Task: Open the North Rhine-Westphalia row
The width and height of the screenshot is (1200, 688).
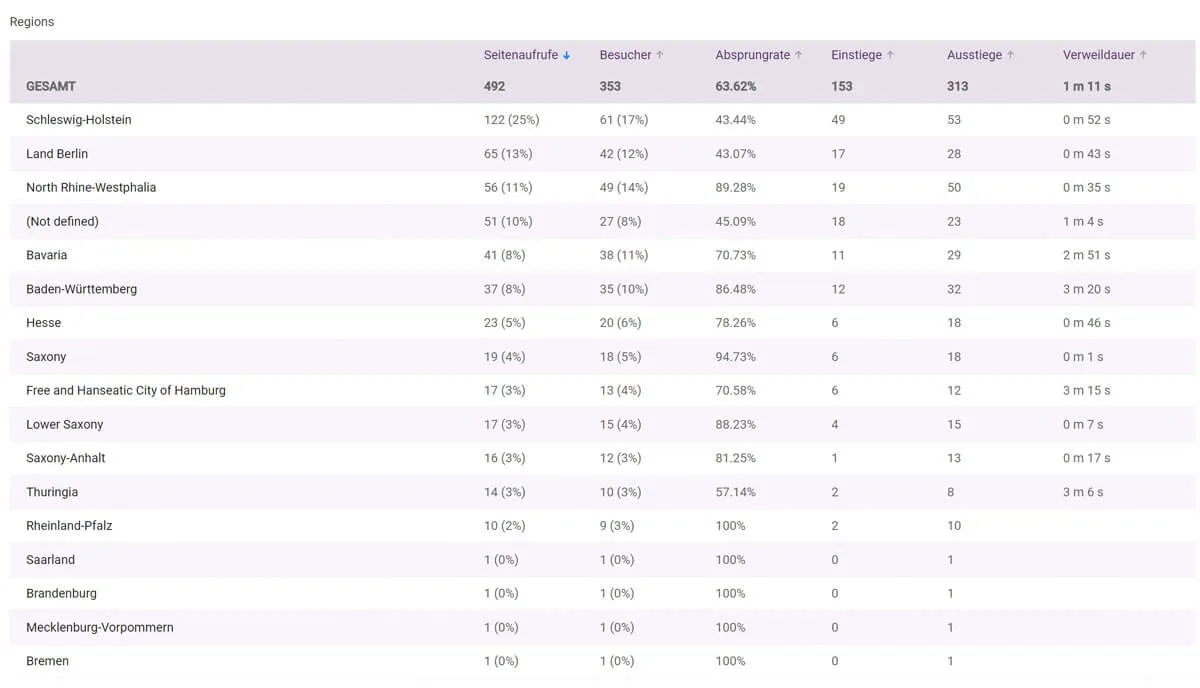Action: (91, 188)
